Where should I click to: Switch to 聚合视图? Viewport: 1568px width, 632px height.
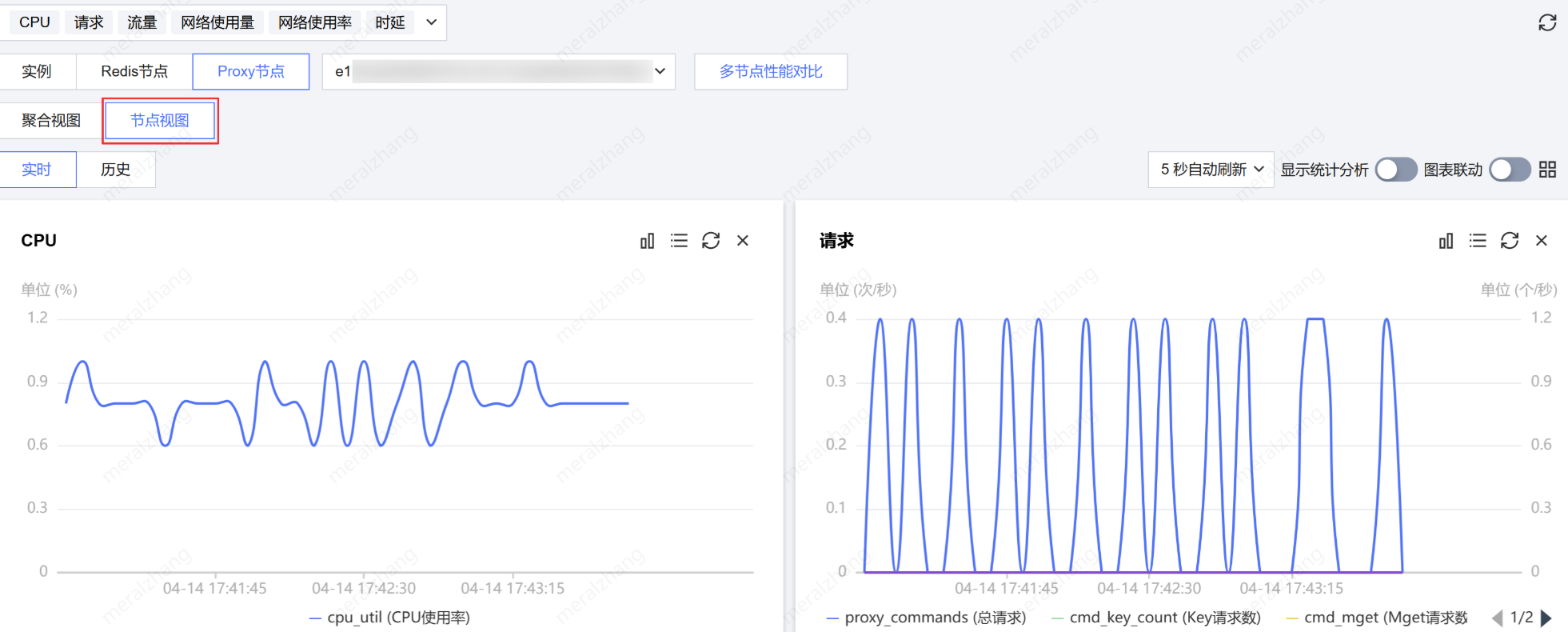[51, 121]
